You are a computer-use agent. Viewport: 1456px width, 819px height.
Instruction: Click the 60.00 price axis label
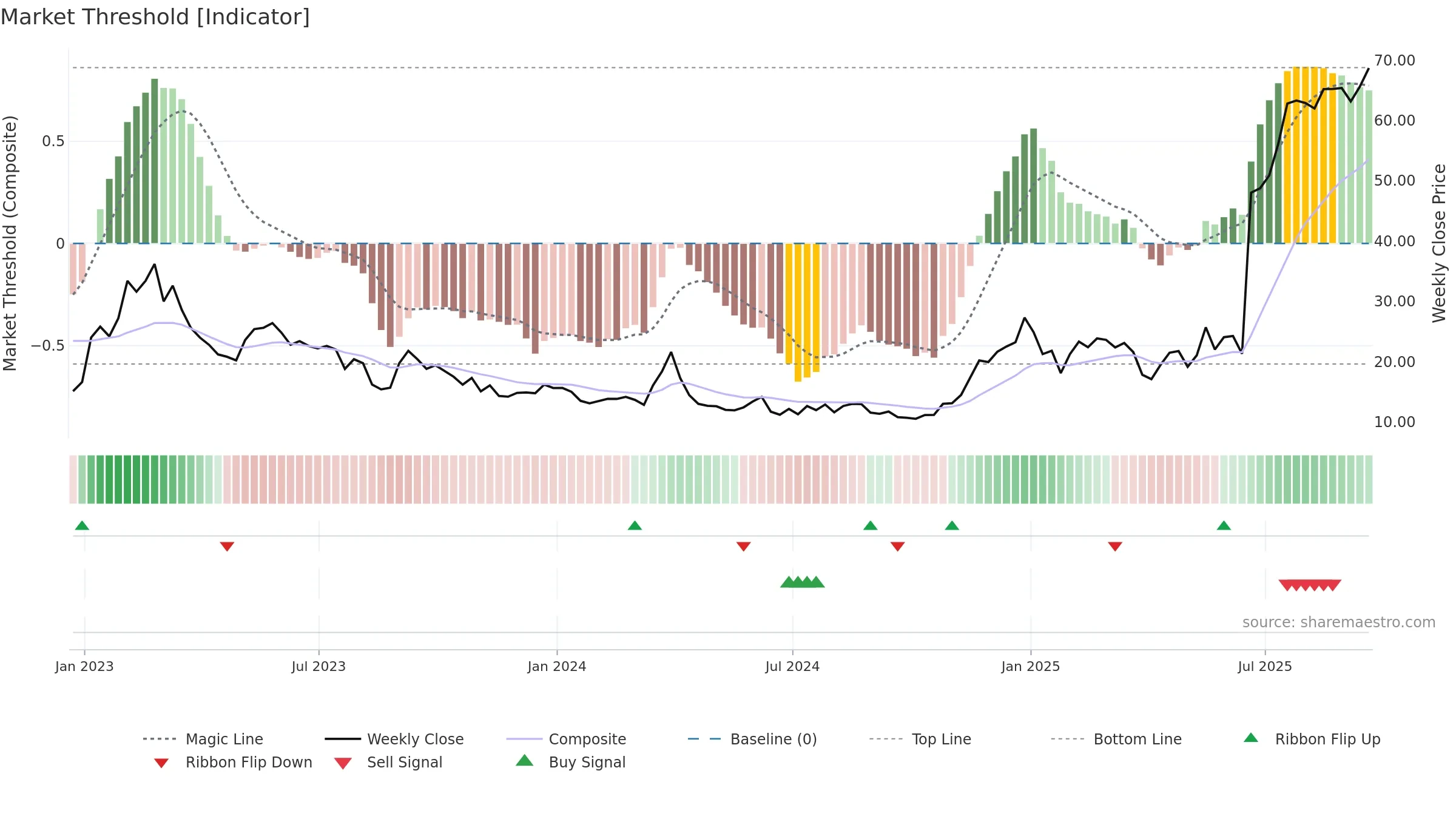(1395, 121)
